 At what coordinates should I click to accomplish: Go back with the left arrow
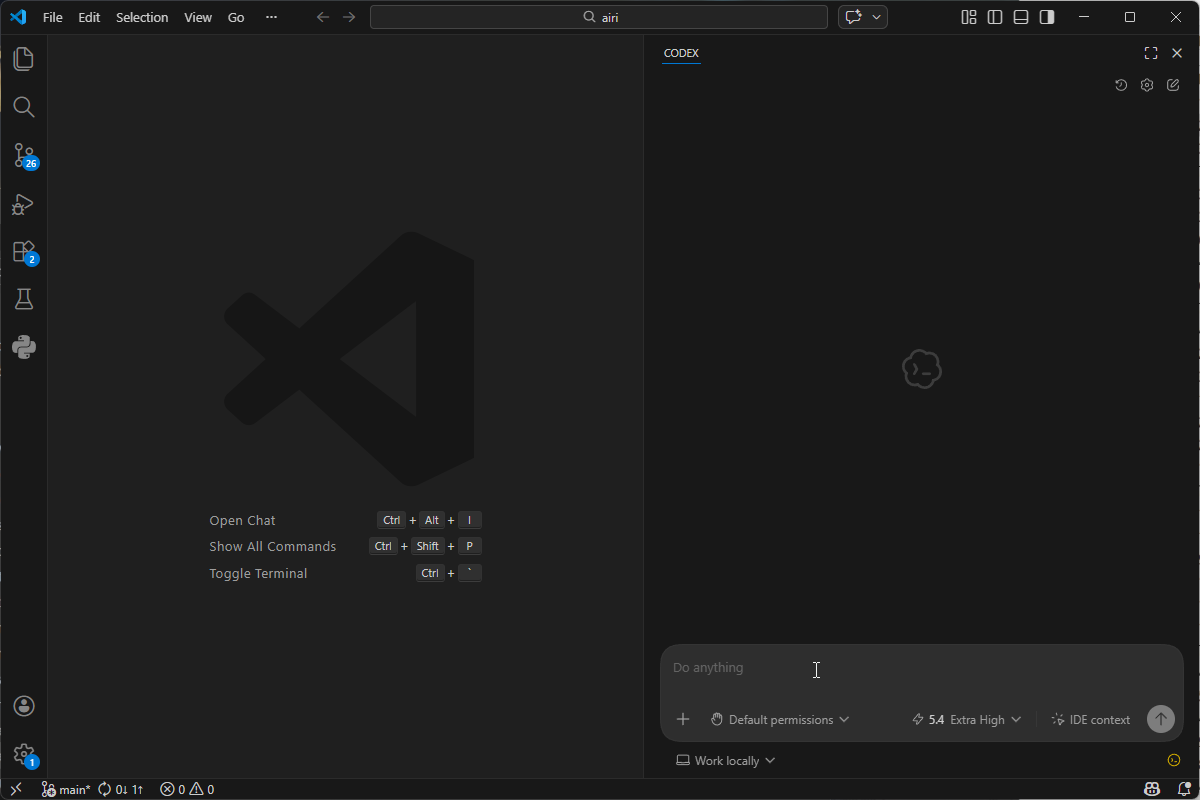point(323,17)
